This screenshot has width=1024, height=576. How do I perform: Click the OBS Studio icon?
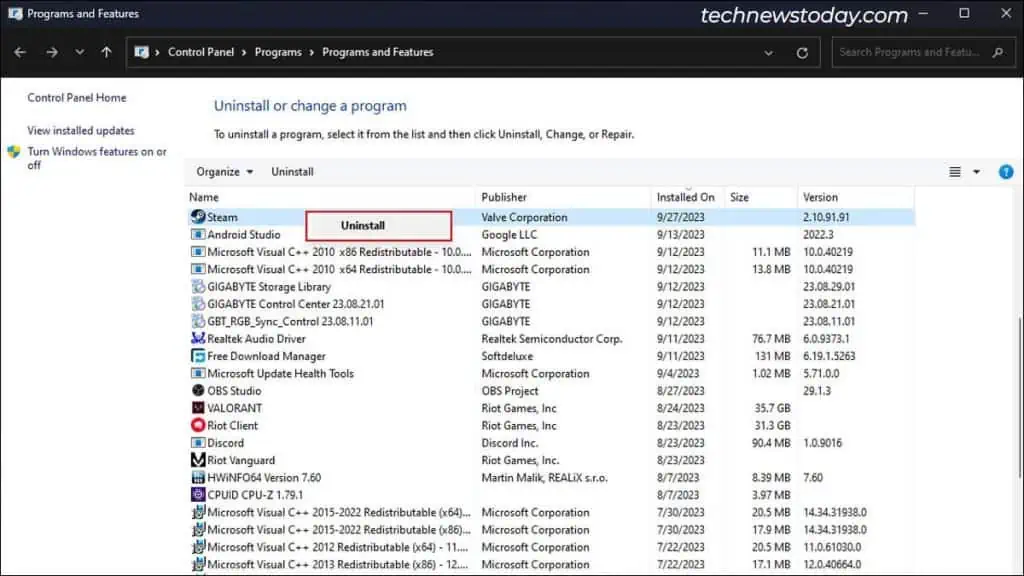[x=197, y=390]
